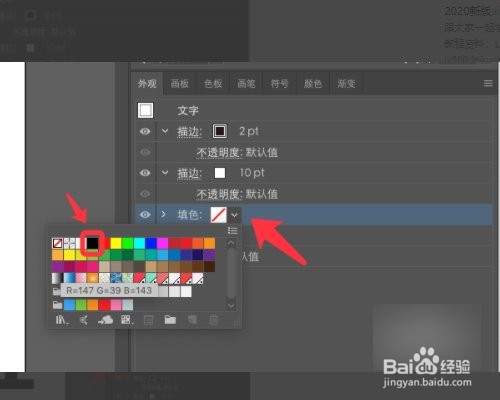
Task: Pick the cyan swatch in top row
Action: [x=139, y=243]
